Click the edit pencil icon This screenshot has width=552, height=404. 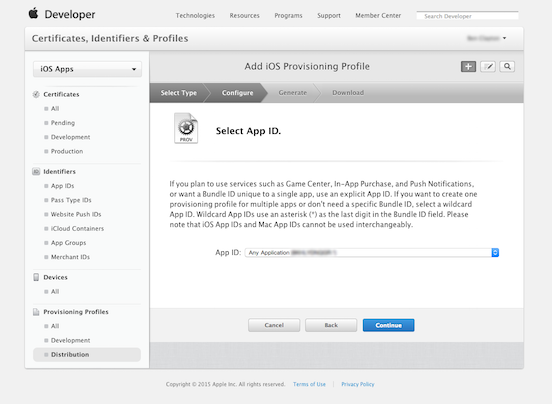(488, 67)
